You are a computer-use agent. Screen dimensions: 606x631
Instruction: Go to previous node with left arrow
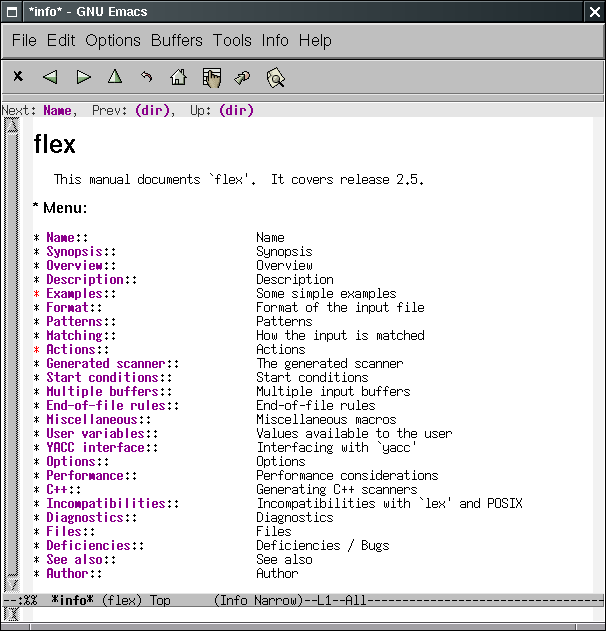point(50,76)
